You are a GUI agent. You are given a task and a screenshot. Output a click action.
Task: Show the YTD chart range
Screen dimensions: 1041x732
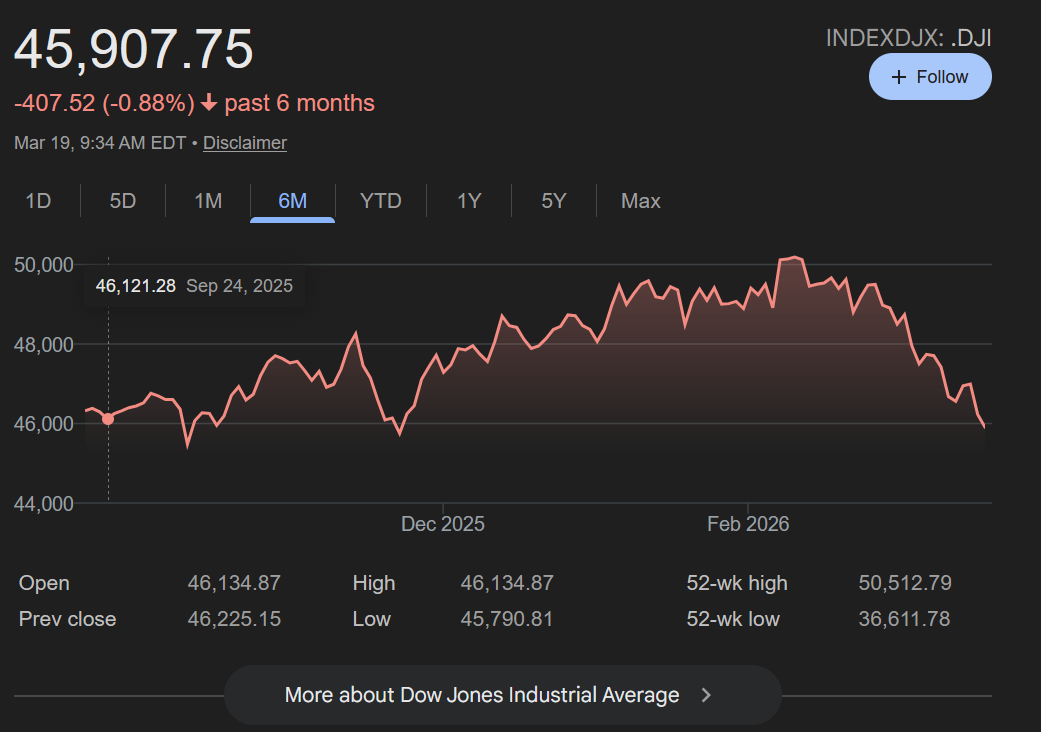380,200
